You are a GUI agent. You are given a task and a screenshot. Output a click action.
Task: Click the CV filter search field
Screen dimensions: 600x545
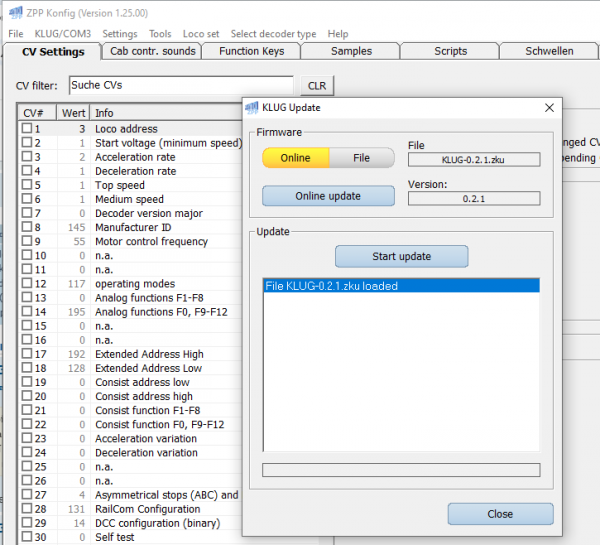click(x=180, y=86)
